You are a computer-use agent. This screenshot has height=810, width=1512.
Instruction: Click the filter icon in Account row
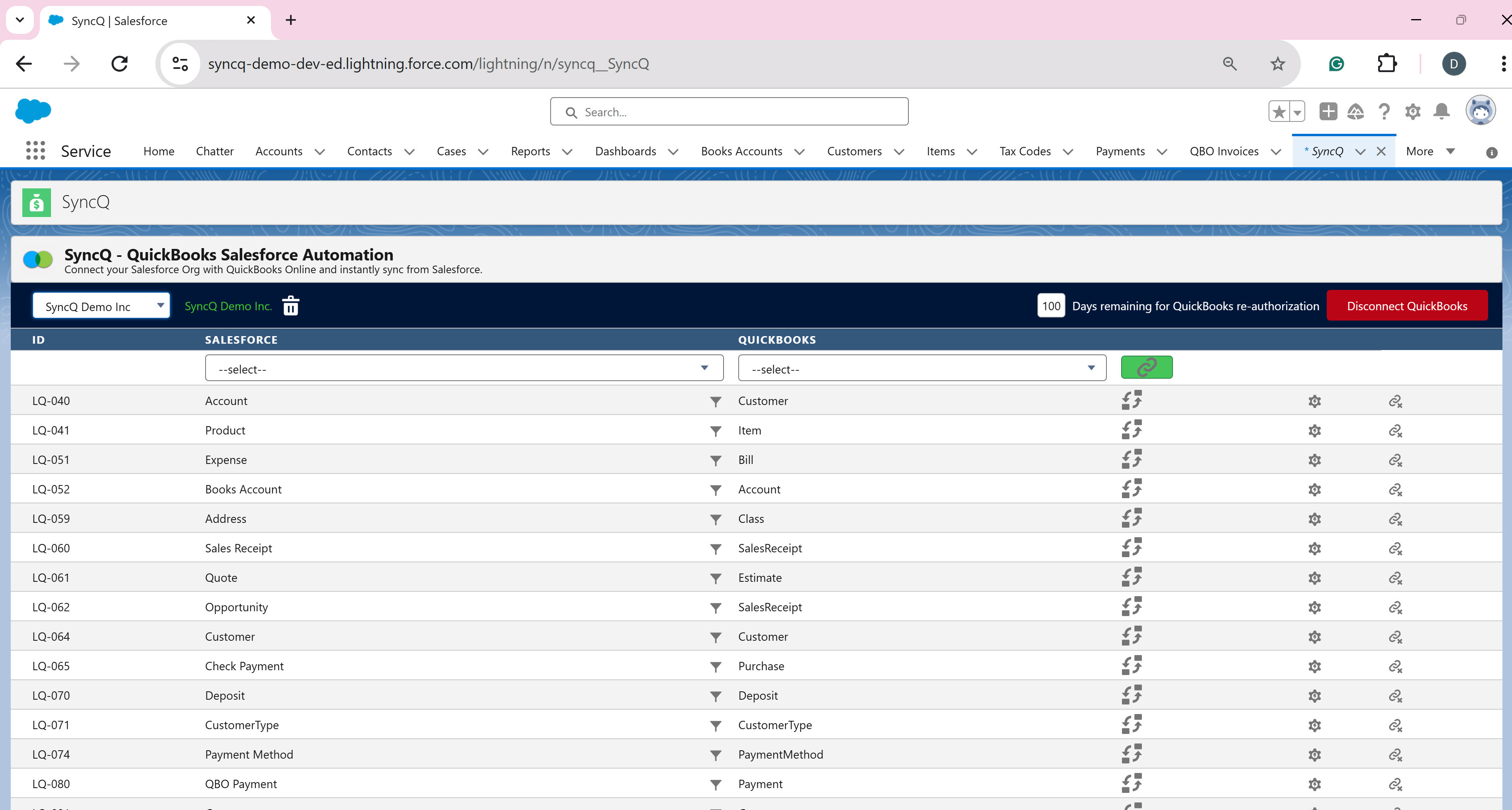[x=715, y=402]
